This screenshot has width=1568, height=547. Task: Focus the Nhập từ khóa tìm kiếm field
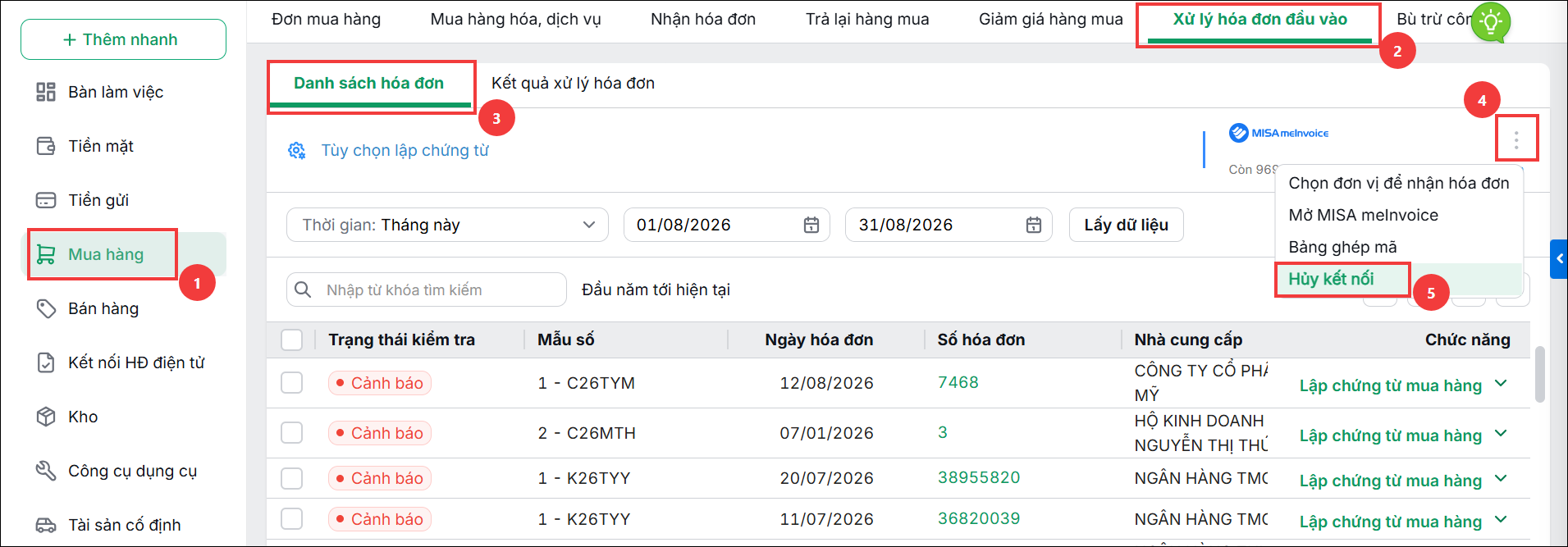click(427, 289)
